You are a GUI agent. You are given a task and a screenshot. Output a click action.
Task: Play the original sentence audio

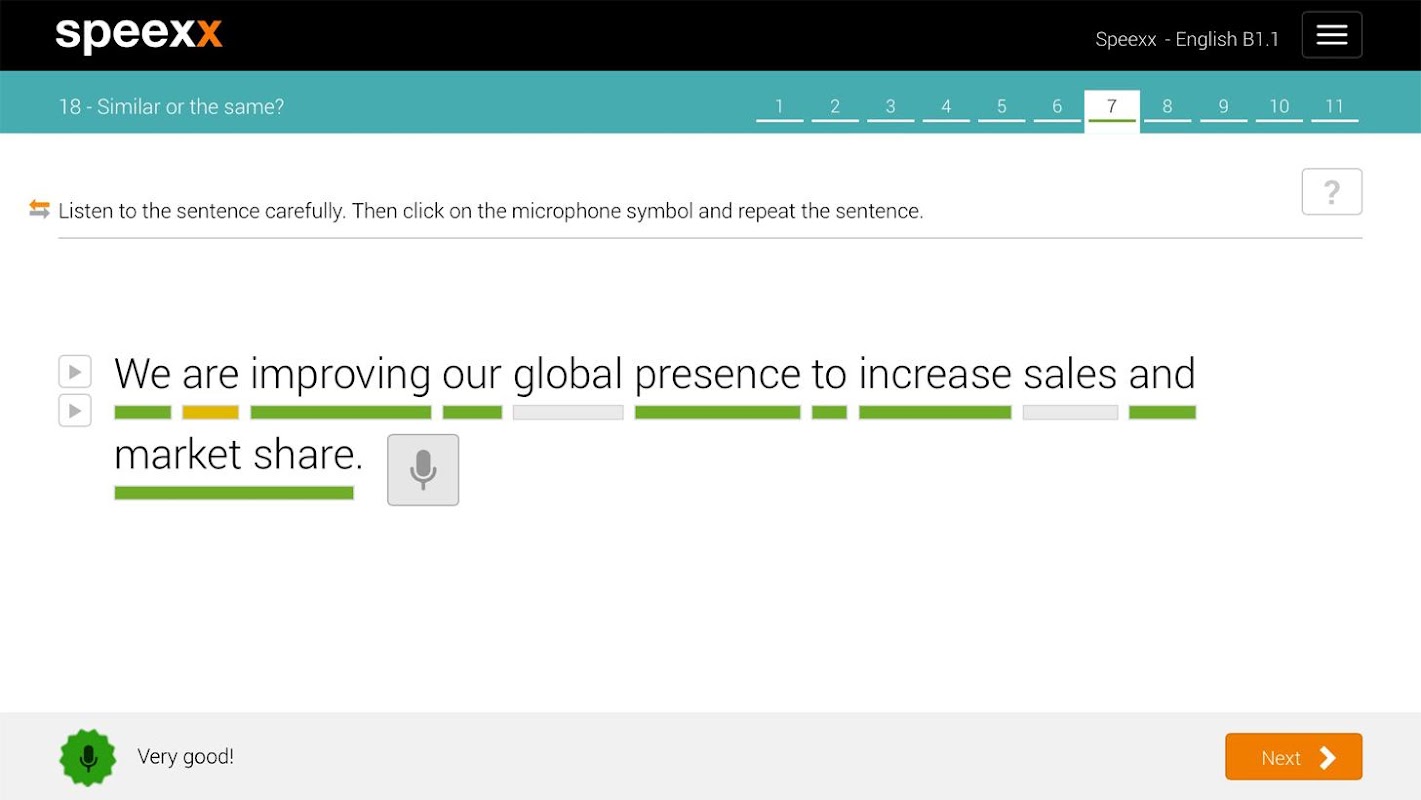pos(75,372)
